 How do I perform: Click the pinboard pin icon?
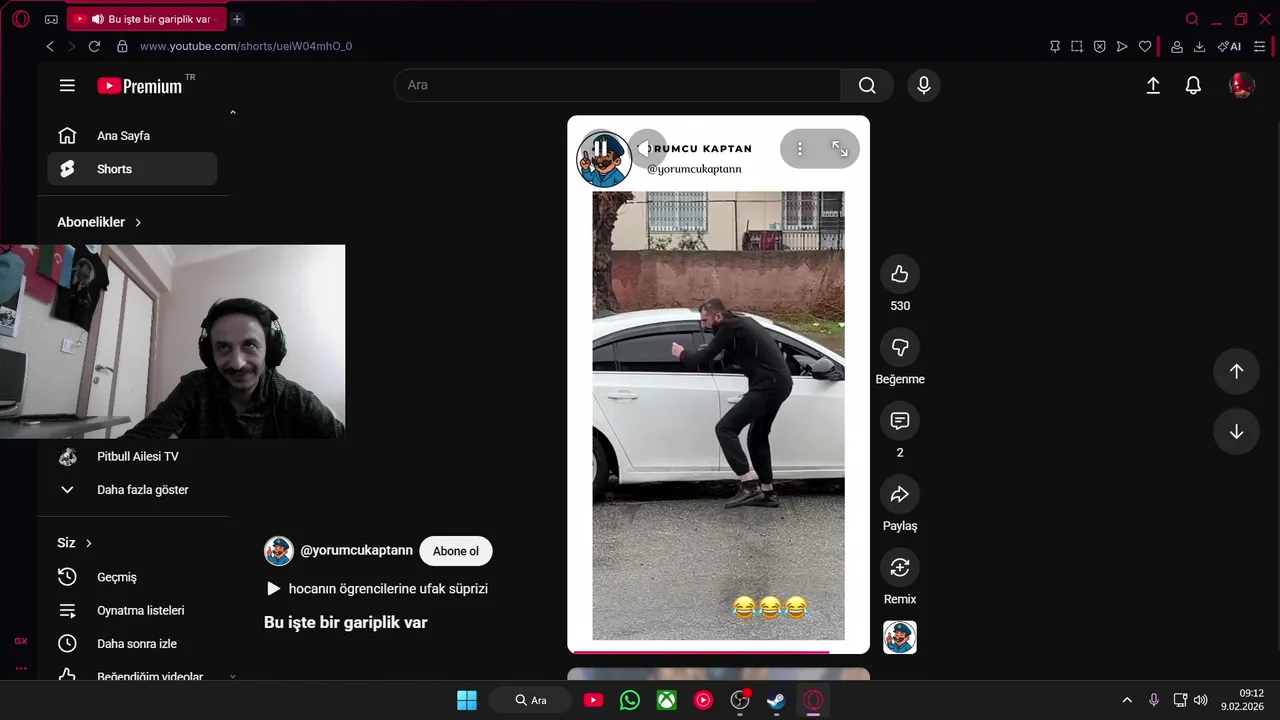coord(1055,46)
